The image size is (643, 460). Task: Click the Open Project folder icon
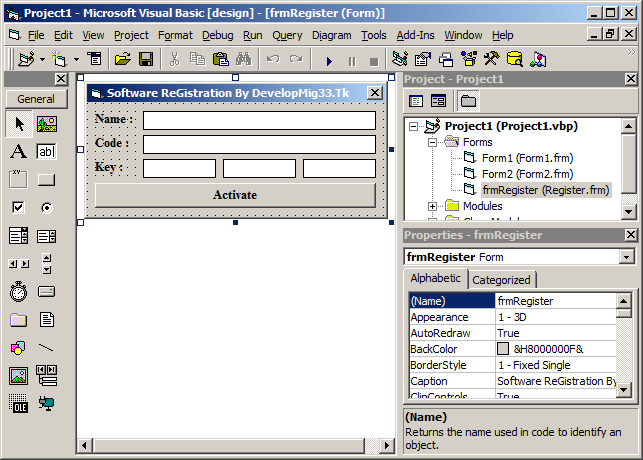pyautogui.click(x=123, y=59)
